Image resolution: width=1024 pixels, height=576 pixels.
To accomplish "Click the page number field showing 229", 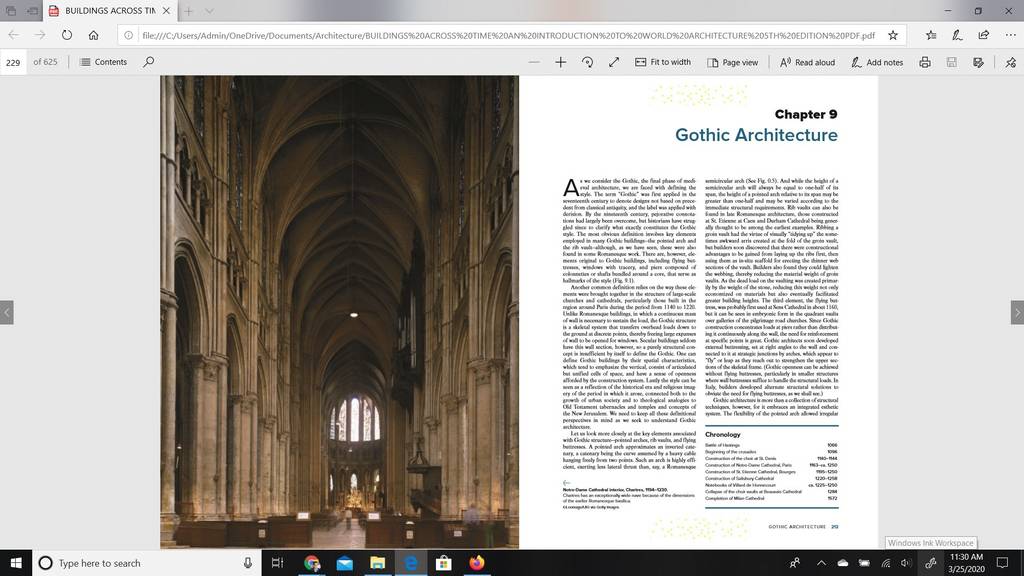I will [x=13, y=62].
